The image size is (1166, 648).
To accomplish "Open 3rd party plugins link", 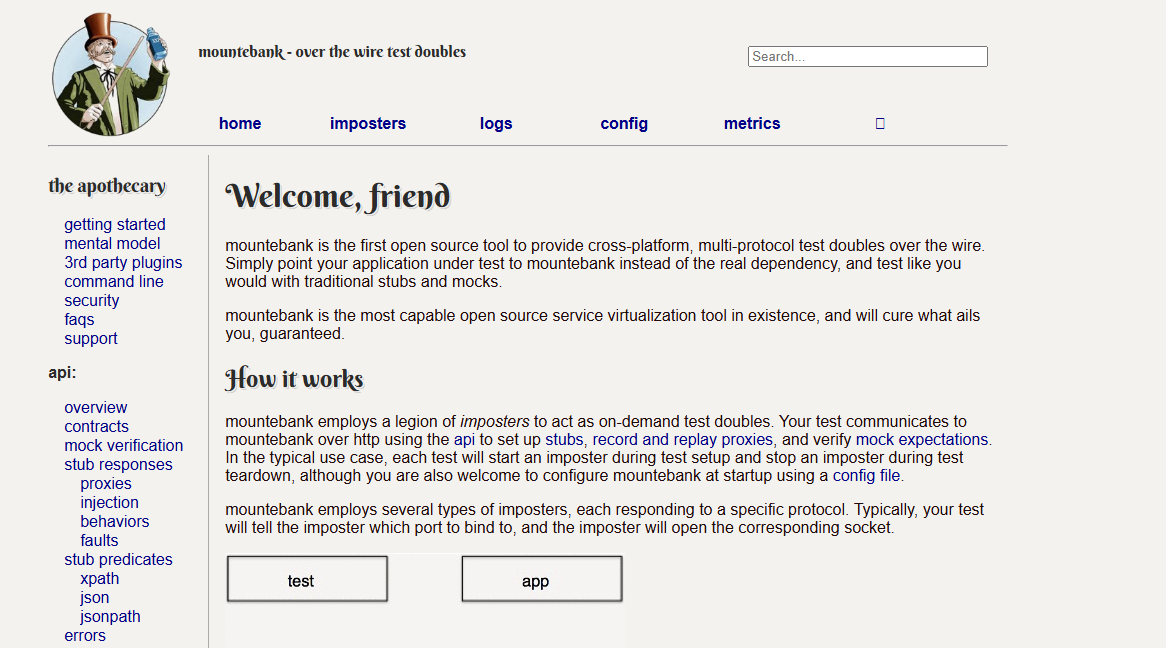I will point(123,263).
